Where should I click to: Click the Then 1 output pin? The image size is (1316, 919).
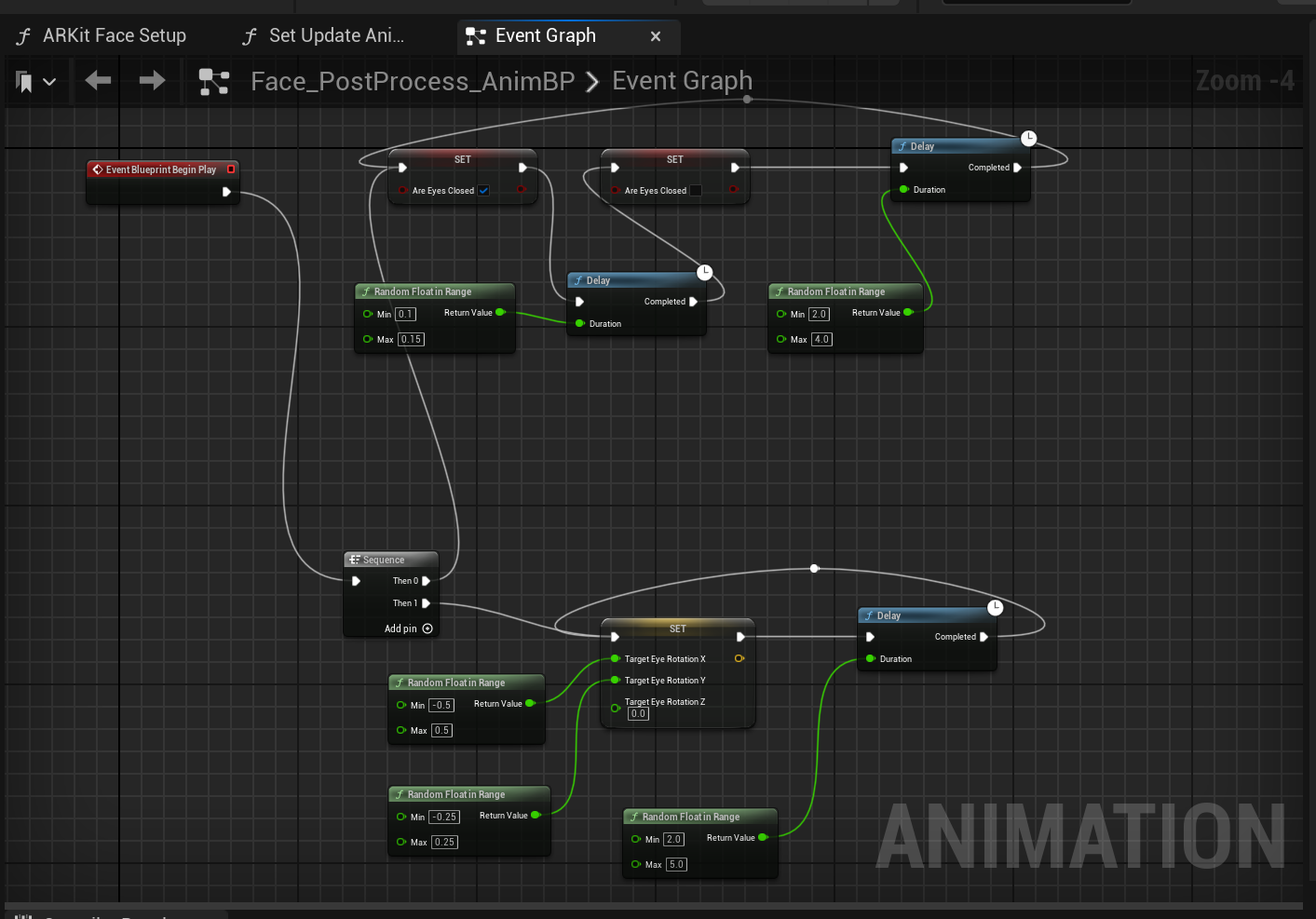click(427, 603)
